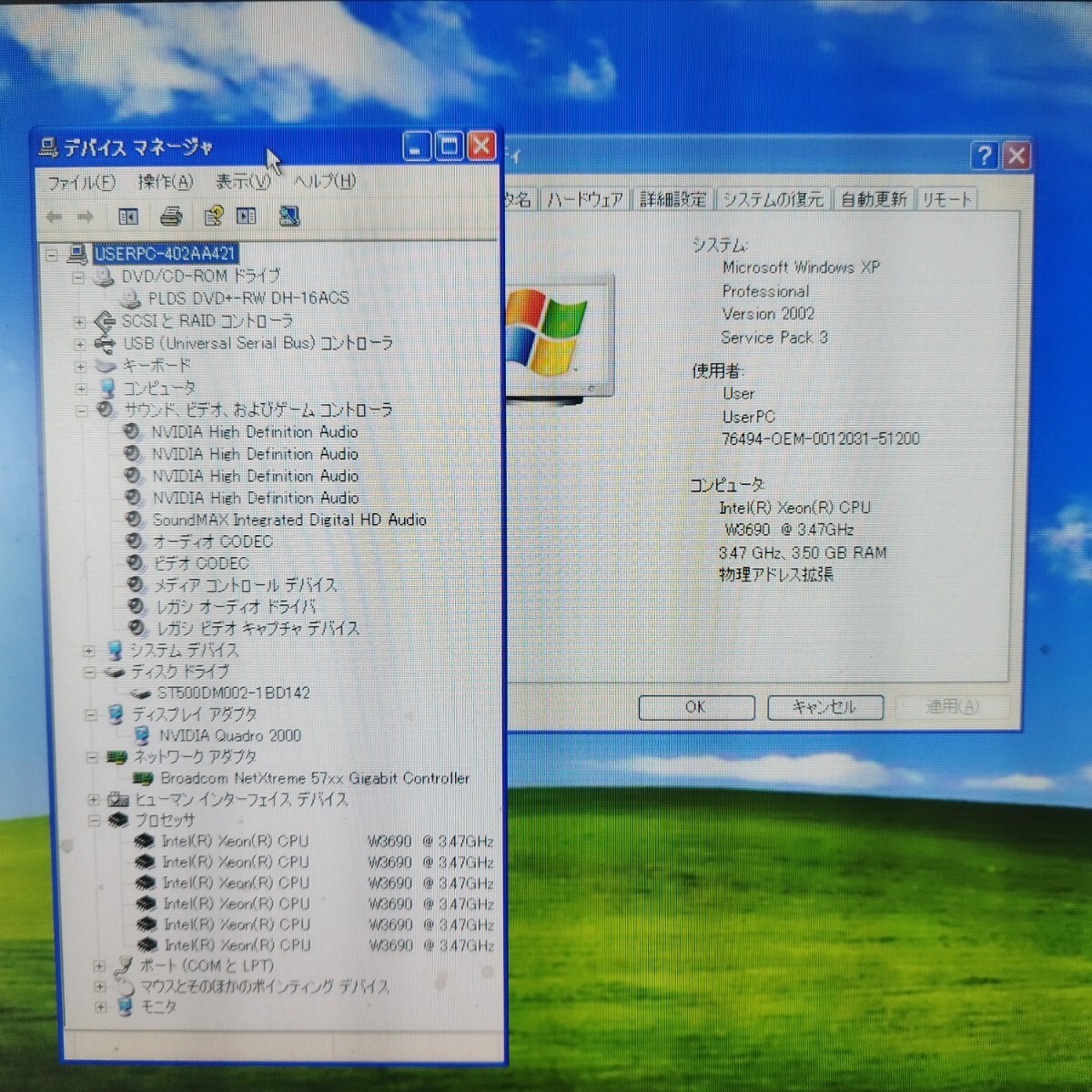Click the help question mark in System Properties title bar

click(985, 156)
